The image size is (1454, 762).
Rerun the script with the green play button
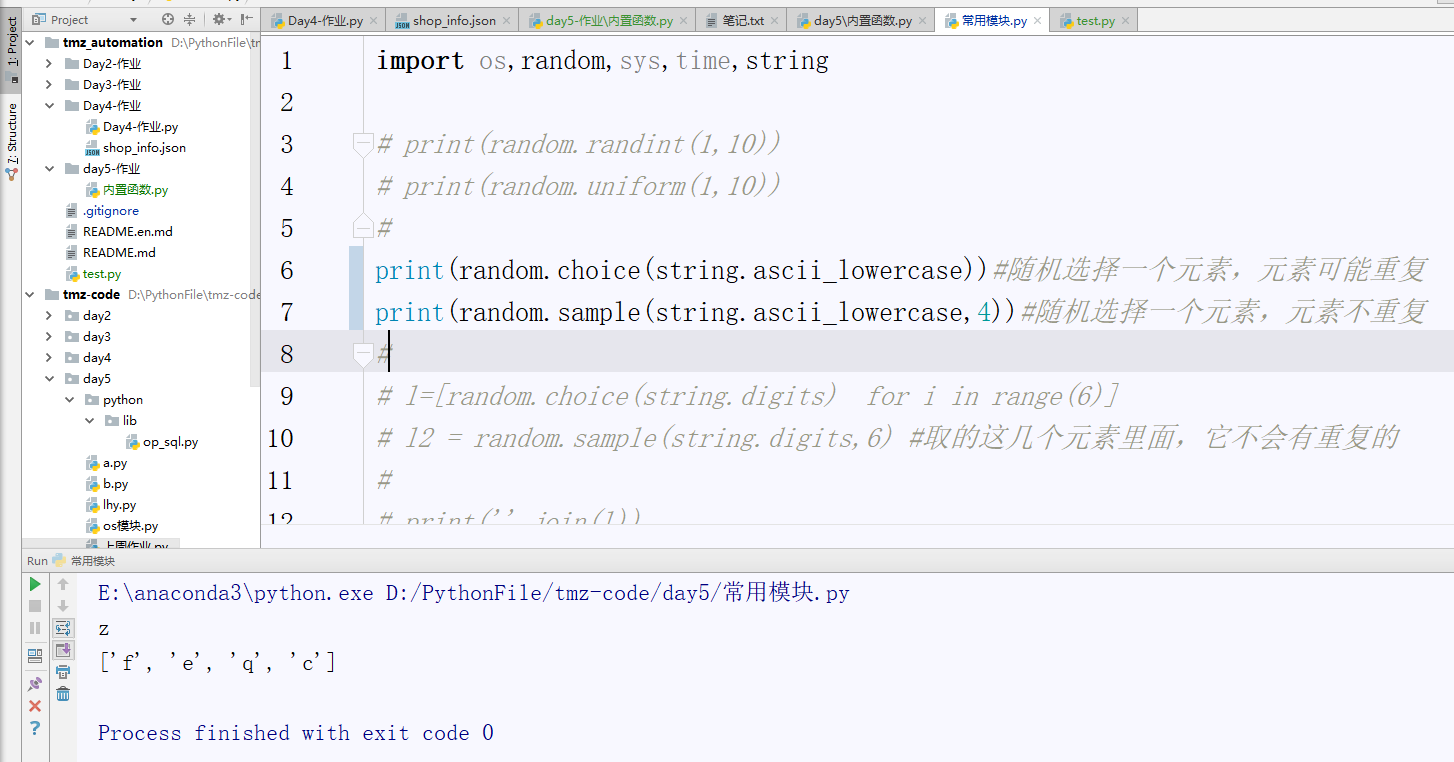(x=35, y=584)
